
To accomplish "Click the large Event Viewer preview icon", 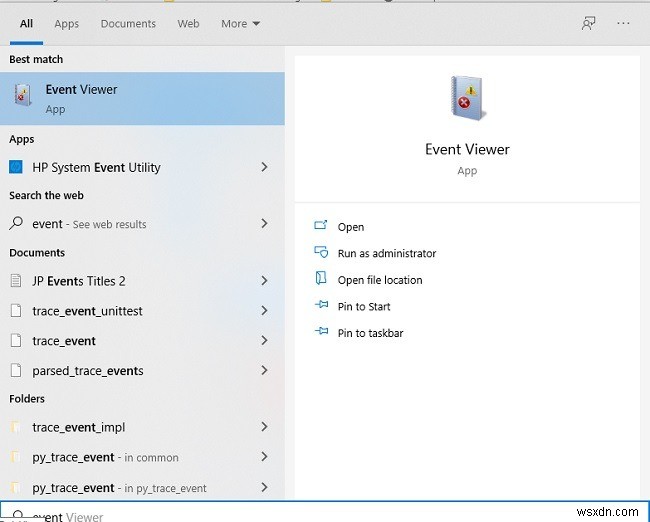I will [x=467, y=98].
